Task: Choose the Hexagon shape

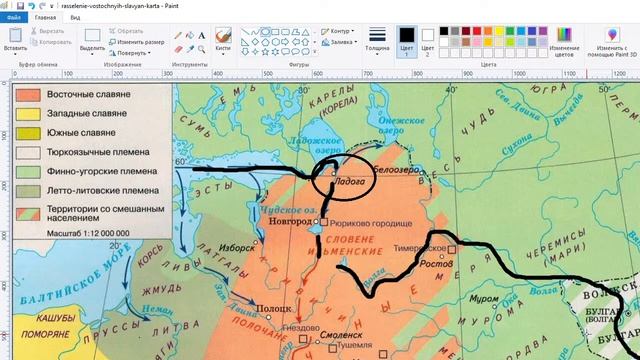Action: point(275,42)
